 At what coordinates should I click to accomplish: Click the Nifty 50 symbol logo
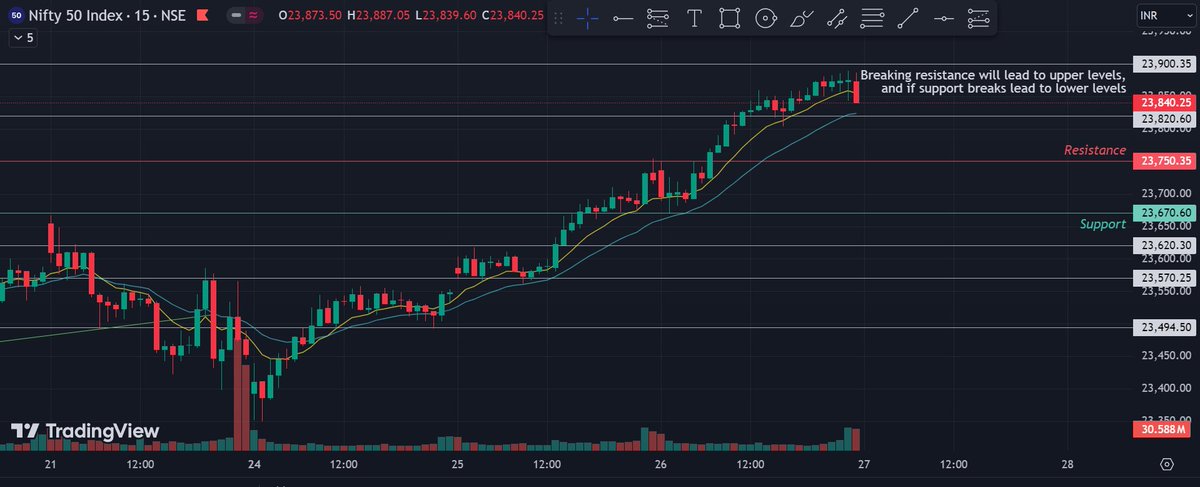coord(17,16)
